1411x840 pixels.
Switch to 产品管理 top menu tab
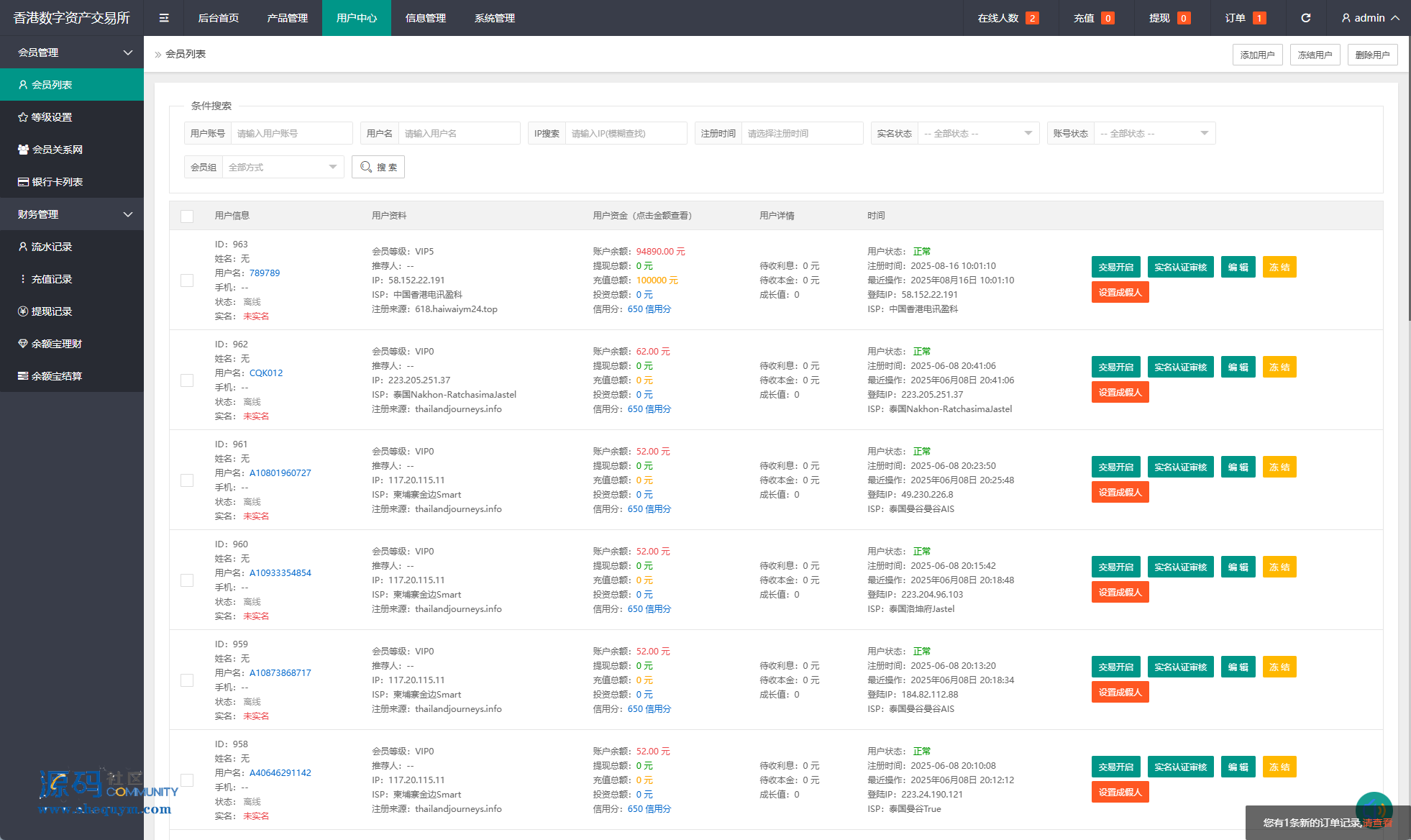point(287,18)
